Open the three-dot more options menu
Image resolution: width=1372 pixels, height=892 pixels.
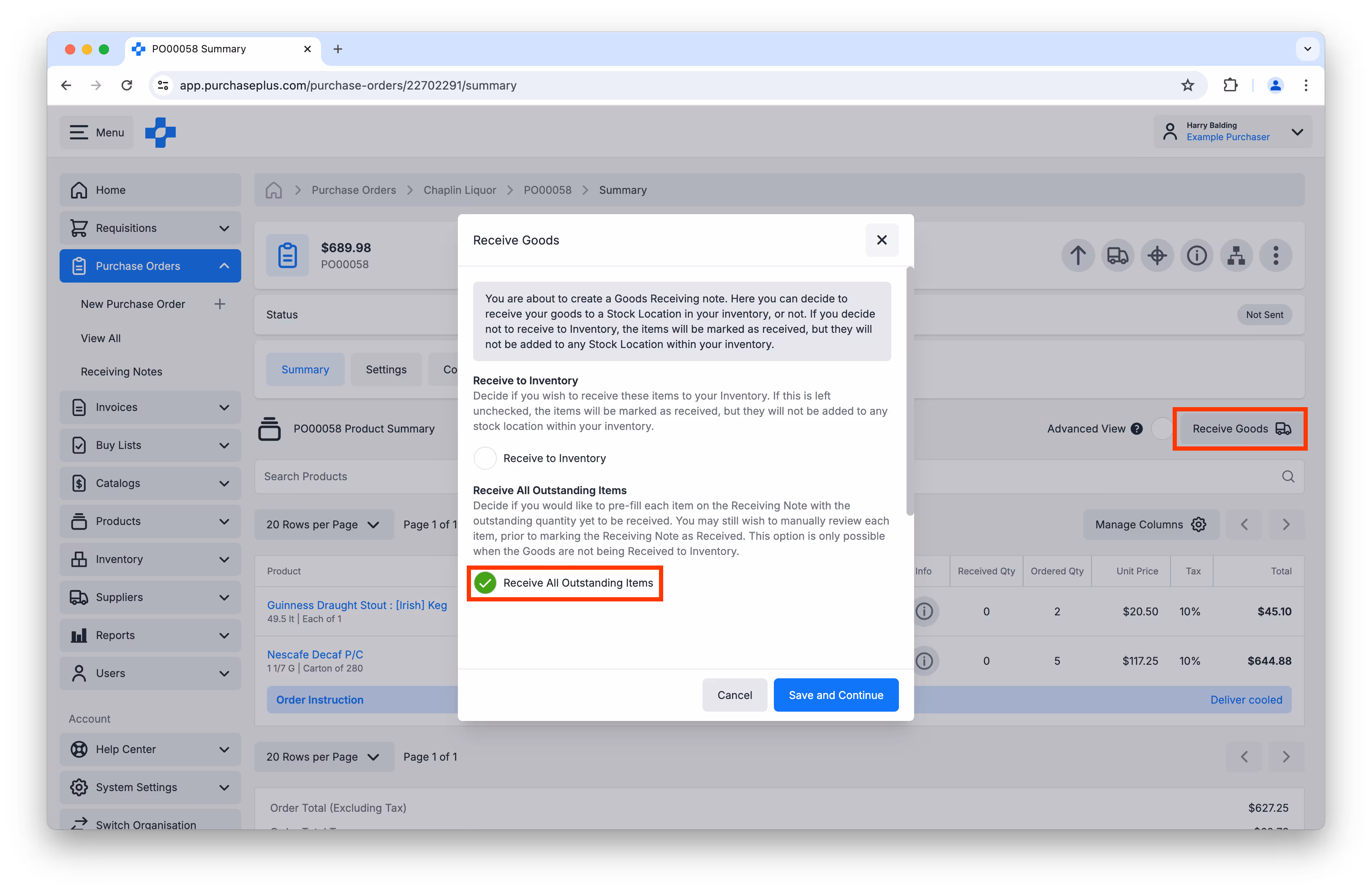coord(1276,255)
